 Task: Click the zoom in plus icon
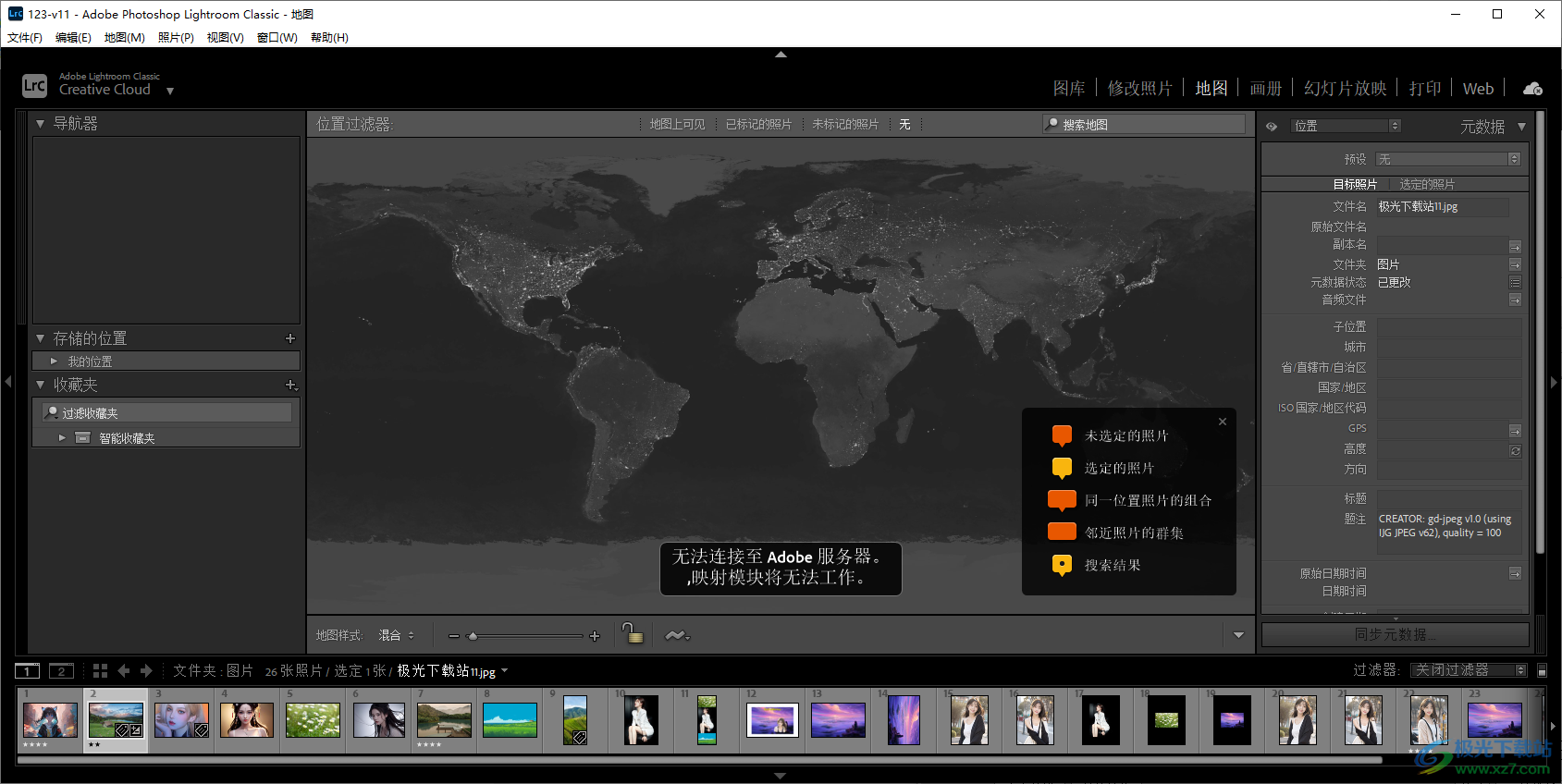[595, 636]
